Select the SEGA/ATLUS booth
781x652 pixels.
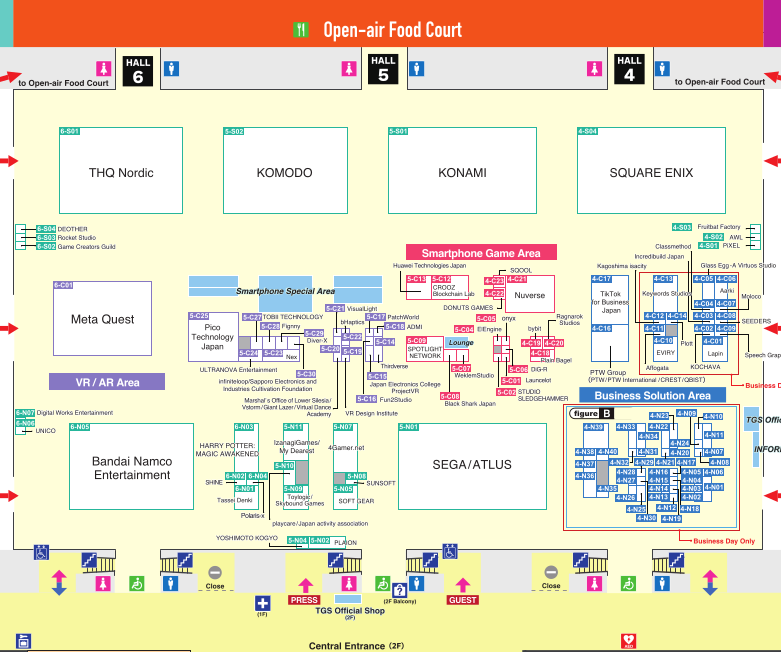(472, 467)
